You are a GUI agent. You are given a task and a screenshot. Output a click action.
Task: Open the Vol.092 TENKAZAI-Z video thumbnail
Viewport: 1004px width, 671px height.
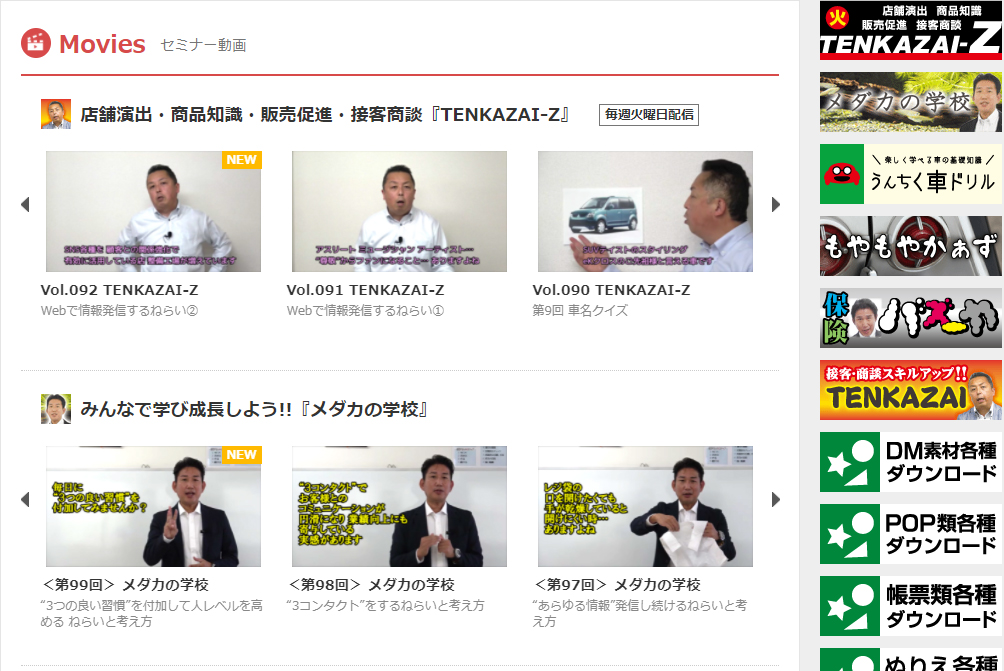154,211
